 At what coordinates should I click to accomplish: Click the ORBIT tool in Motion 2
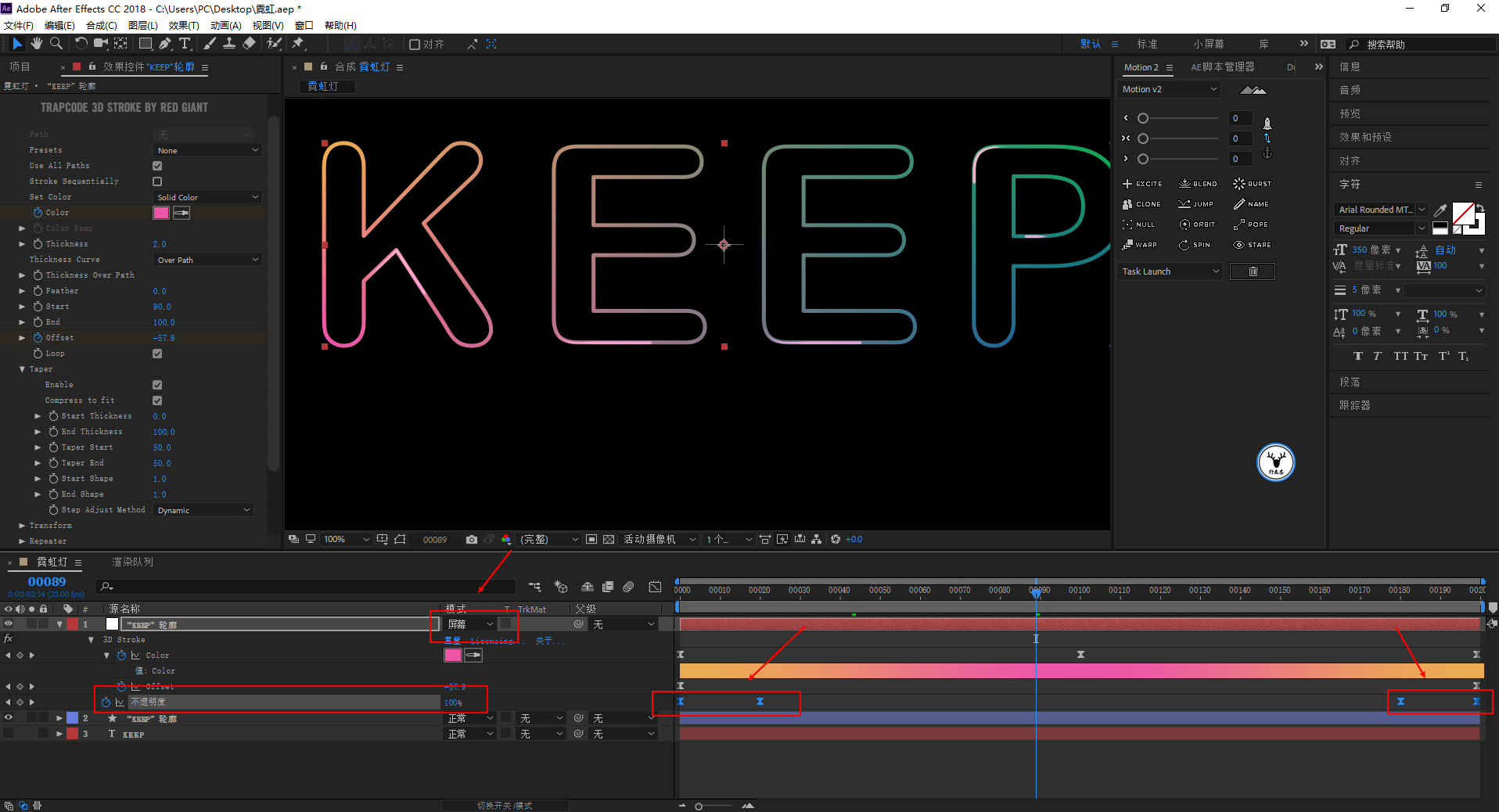[1197, 225]
